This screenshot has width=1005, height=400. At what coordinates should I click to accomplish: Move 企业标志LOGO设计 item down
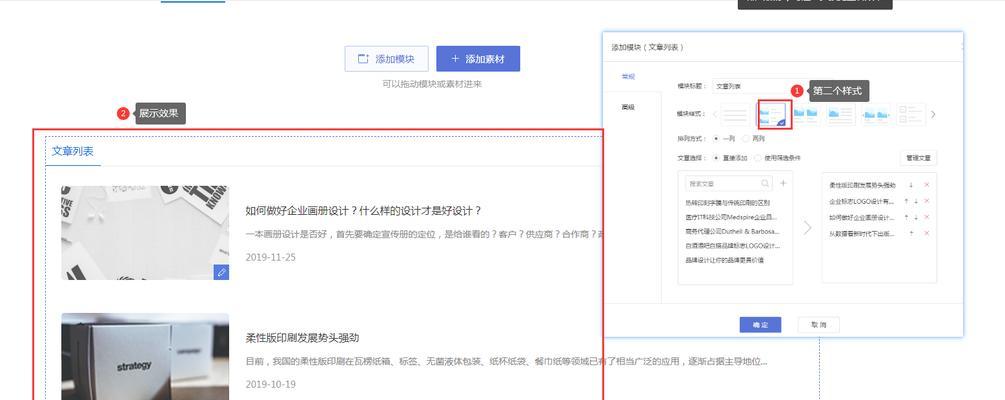[x=915, y=201]
